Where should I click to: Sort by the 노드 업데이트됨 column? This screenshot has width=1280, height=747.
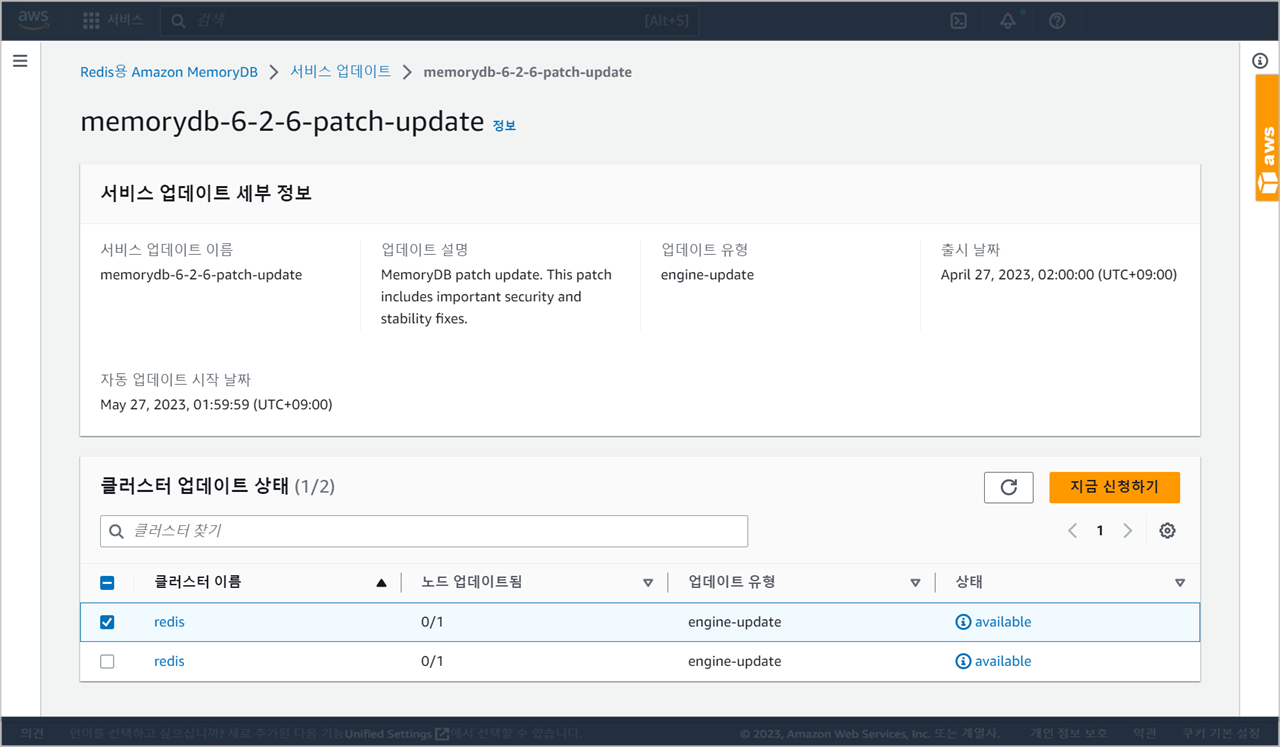[647, 583]
